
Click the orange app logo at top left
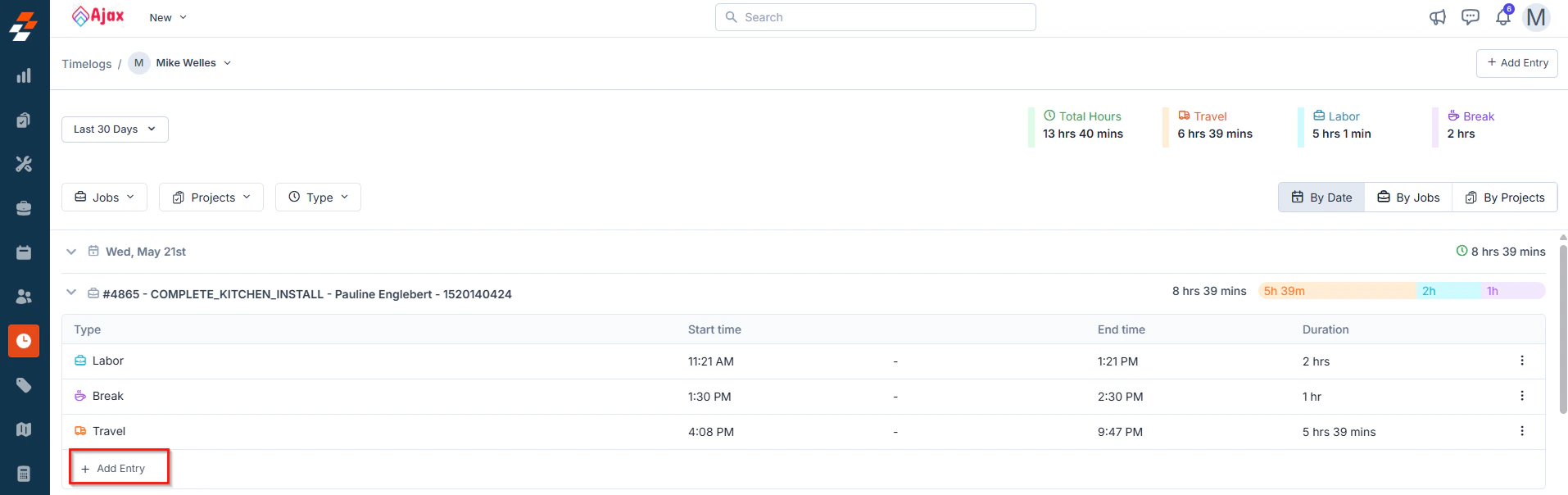[x=24, y=26]
